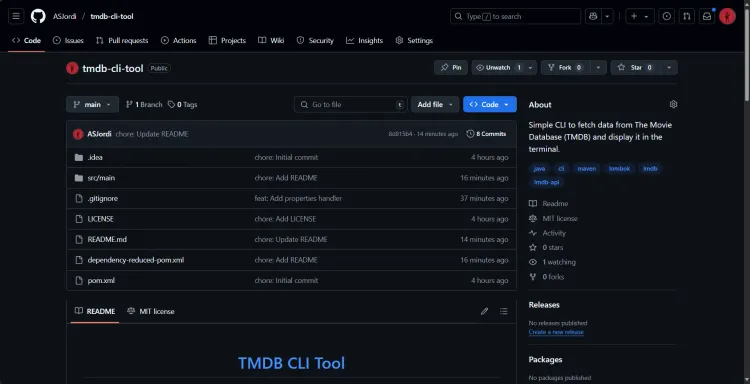Image resolution: width=750 pixels, height=384 pixels.
Task: Open the ASJordi owner link in breadcrumb
Action: pyautogui.click(x=65, y=16)
